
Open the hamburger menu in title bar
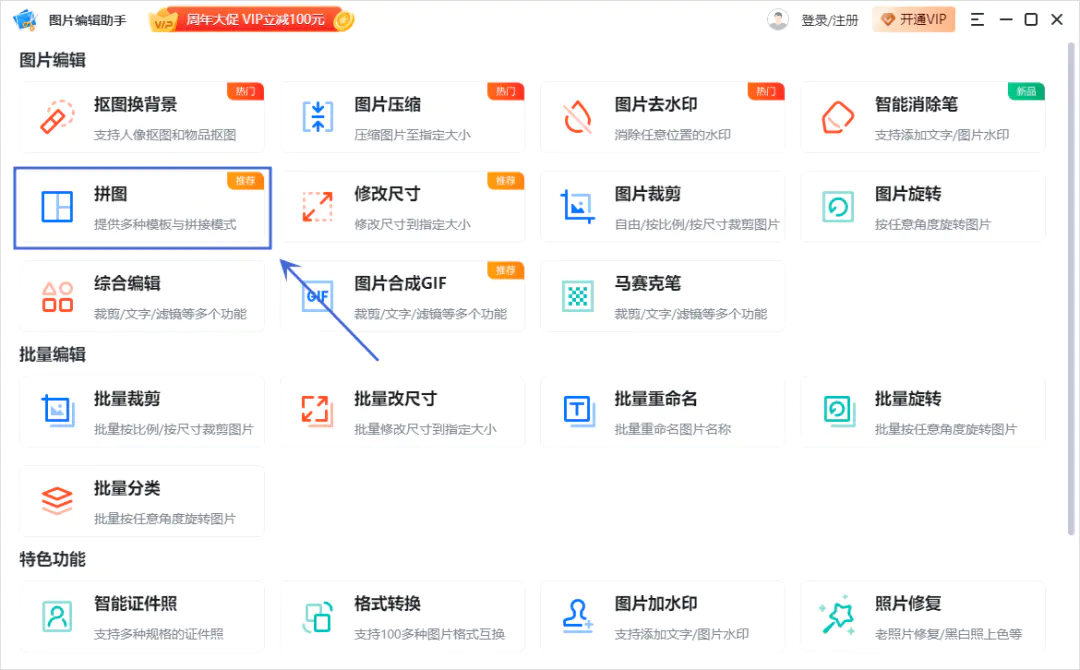(x=977, y=20)
